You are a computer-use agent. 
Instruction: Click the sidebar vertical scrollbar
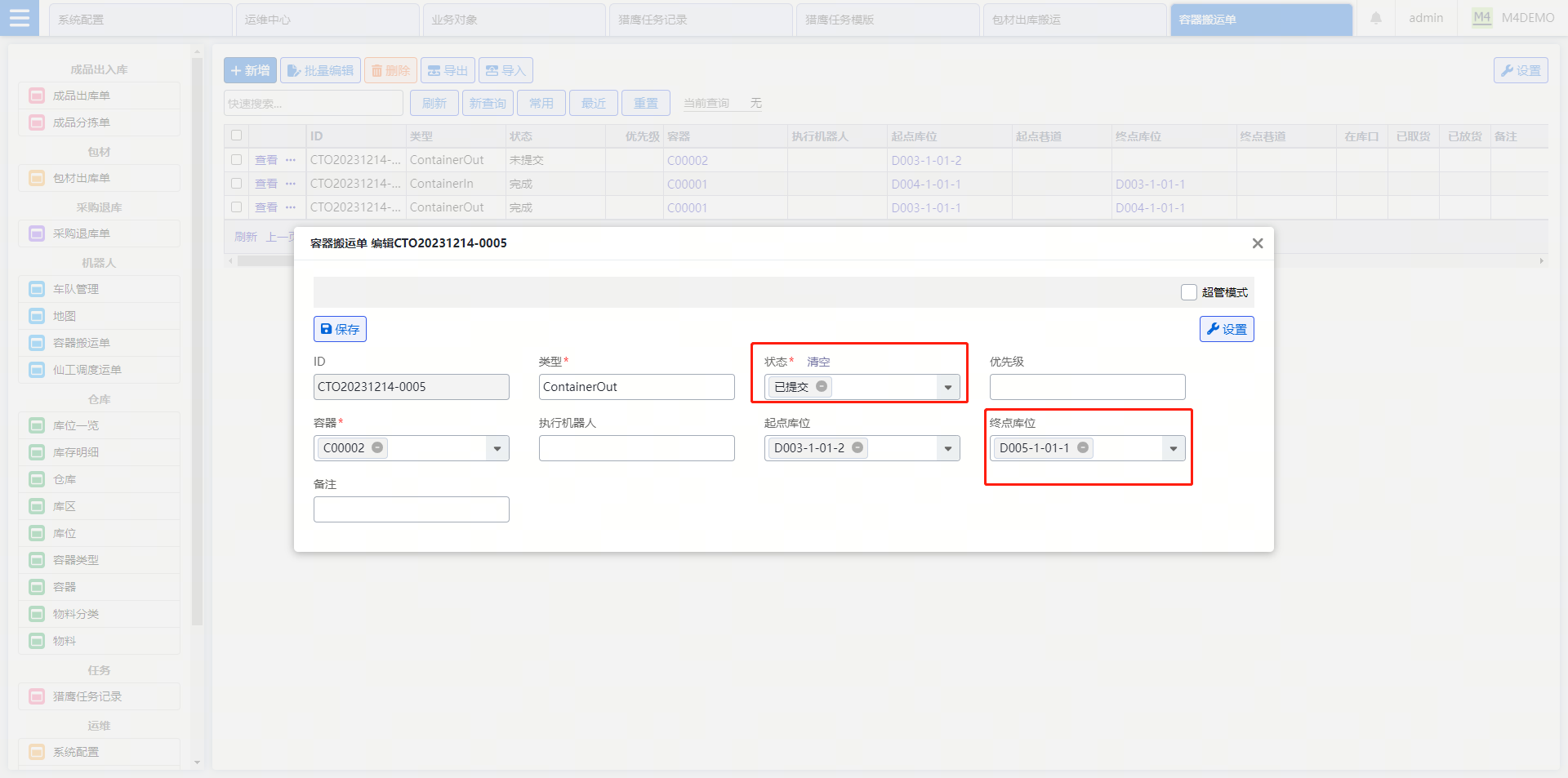click(197, 343)
